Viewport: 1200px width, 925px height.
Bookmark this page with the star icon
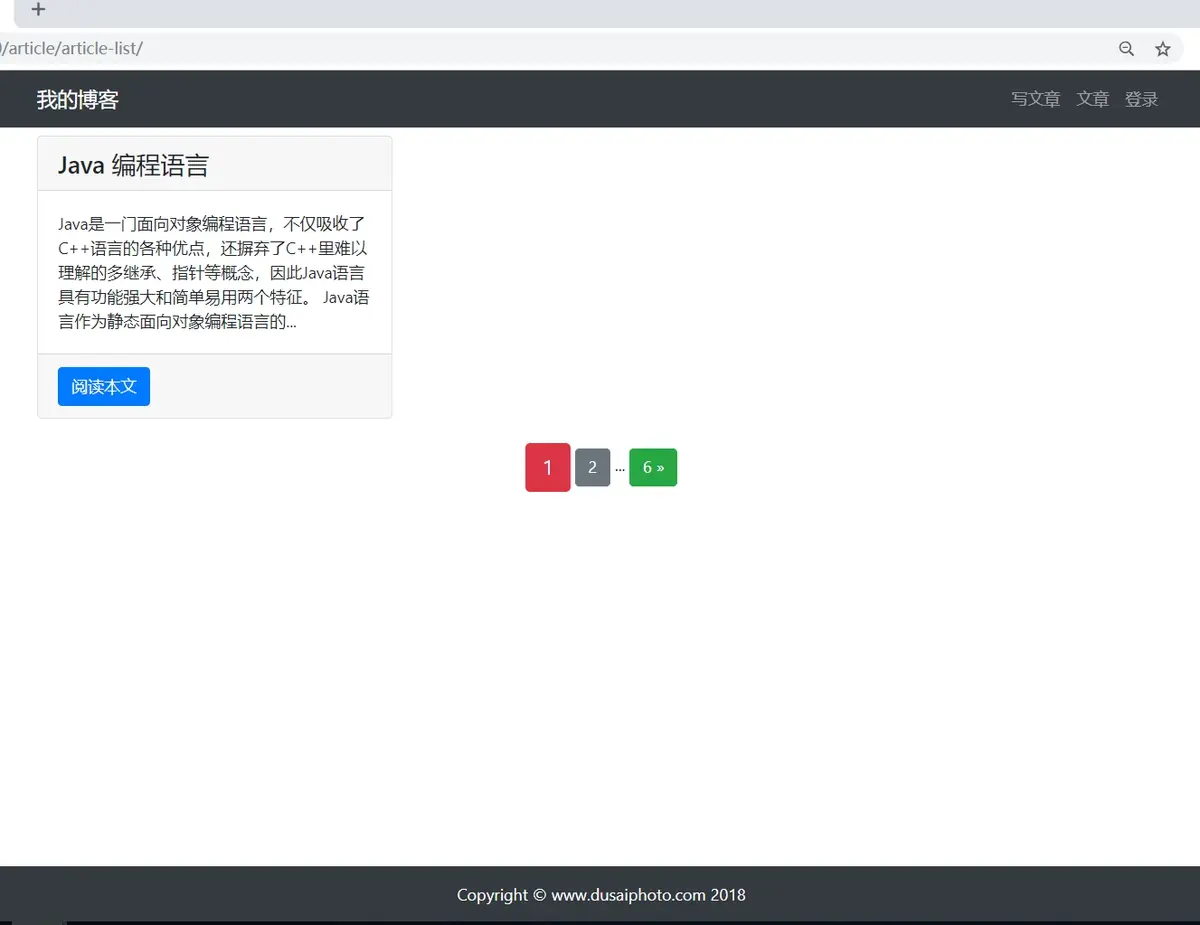(1162, 49)
